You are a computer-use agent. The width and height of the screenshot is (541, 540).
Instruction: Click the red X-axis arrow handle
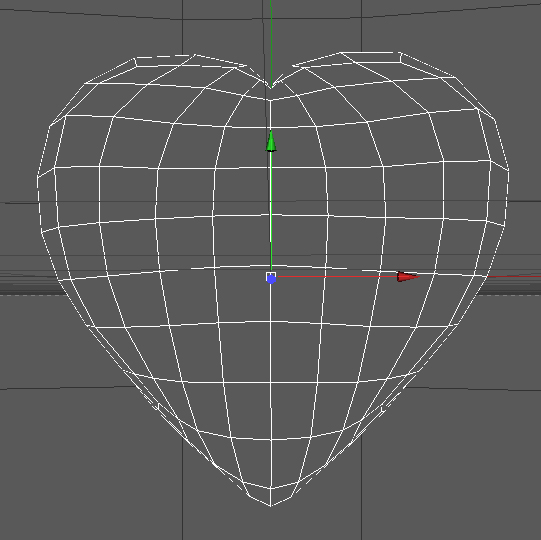click(x=408, y=276)
